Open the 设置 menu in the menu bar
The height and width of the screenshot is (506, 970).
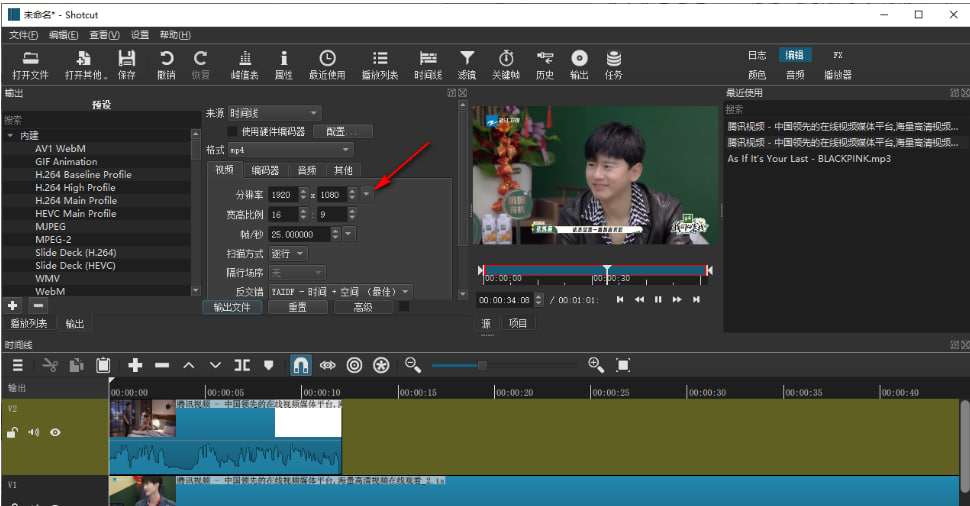pos(140,35)
